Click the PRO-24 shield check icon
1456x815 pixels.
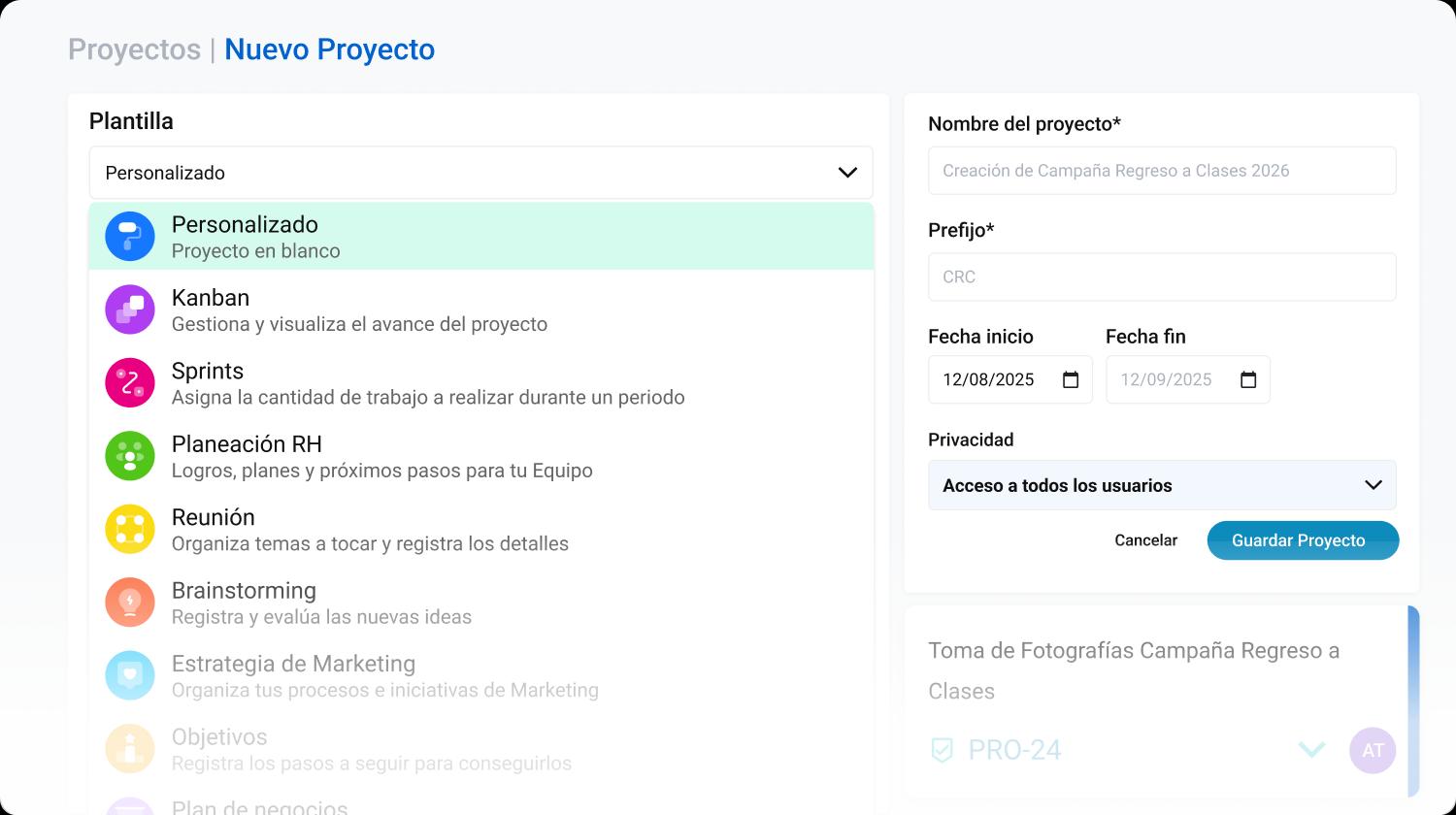(942, 750)
